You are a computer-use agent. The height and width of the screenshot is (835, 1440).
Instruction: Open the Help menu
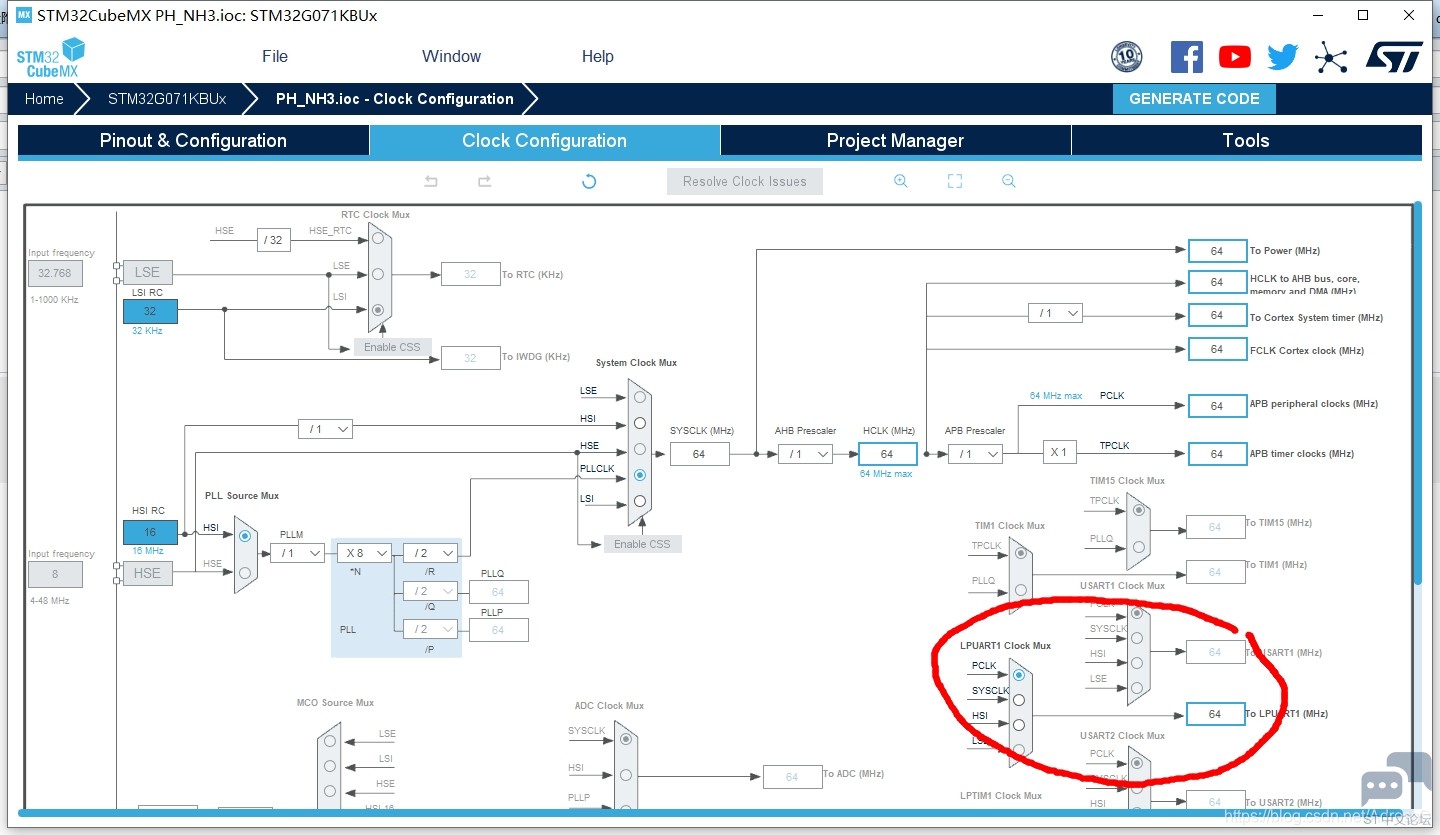pos(598,56)
